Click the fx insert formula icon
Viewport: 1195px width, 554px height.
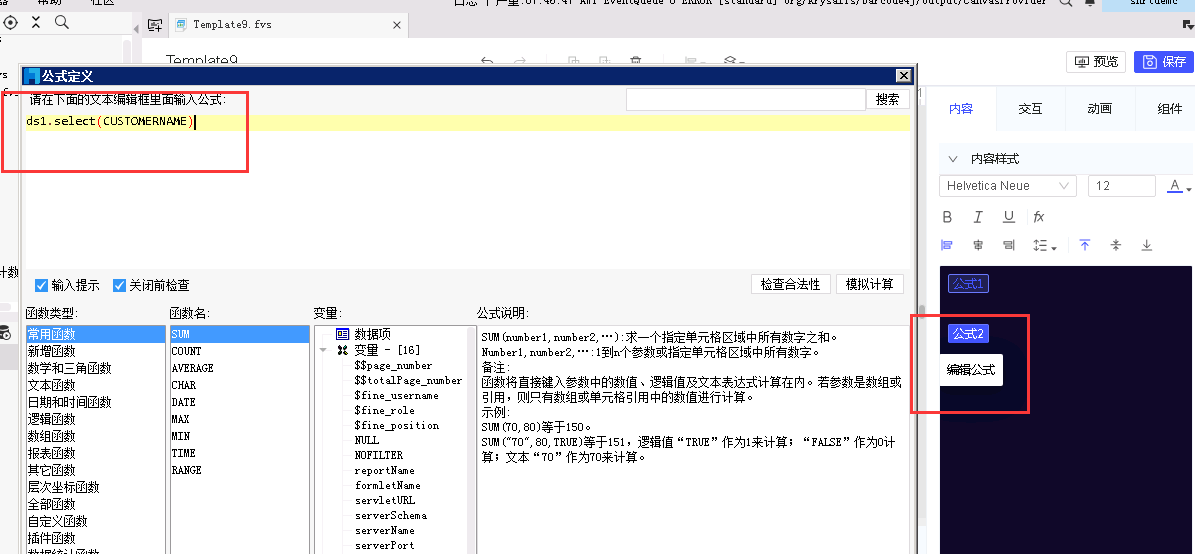(x=1039, y=217)
